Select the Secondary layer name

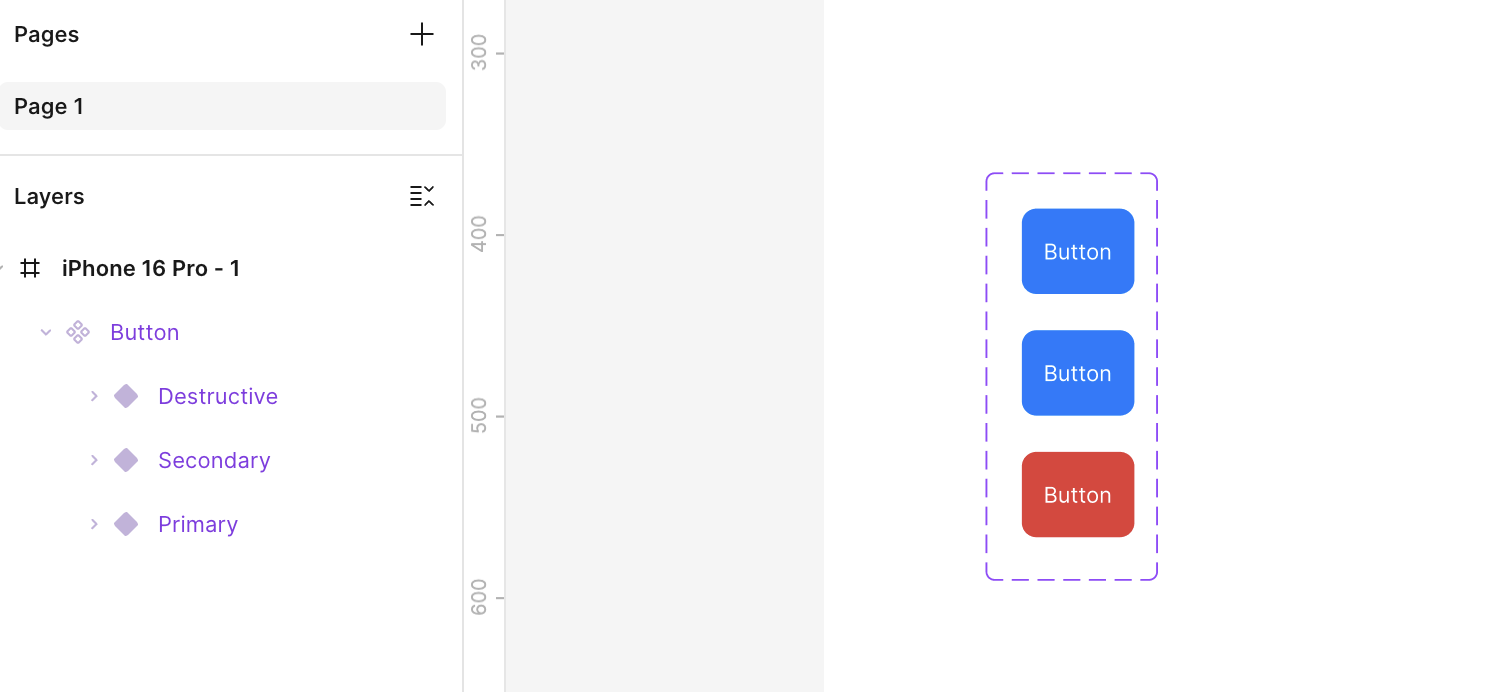[214, 460]
